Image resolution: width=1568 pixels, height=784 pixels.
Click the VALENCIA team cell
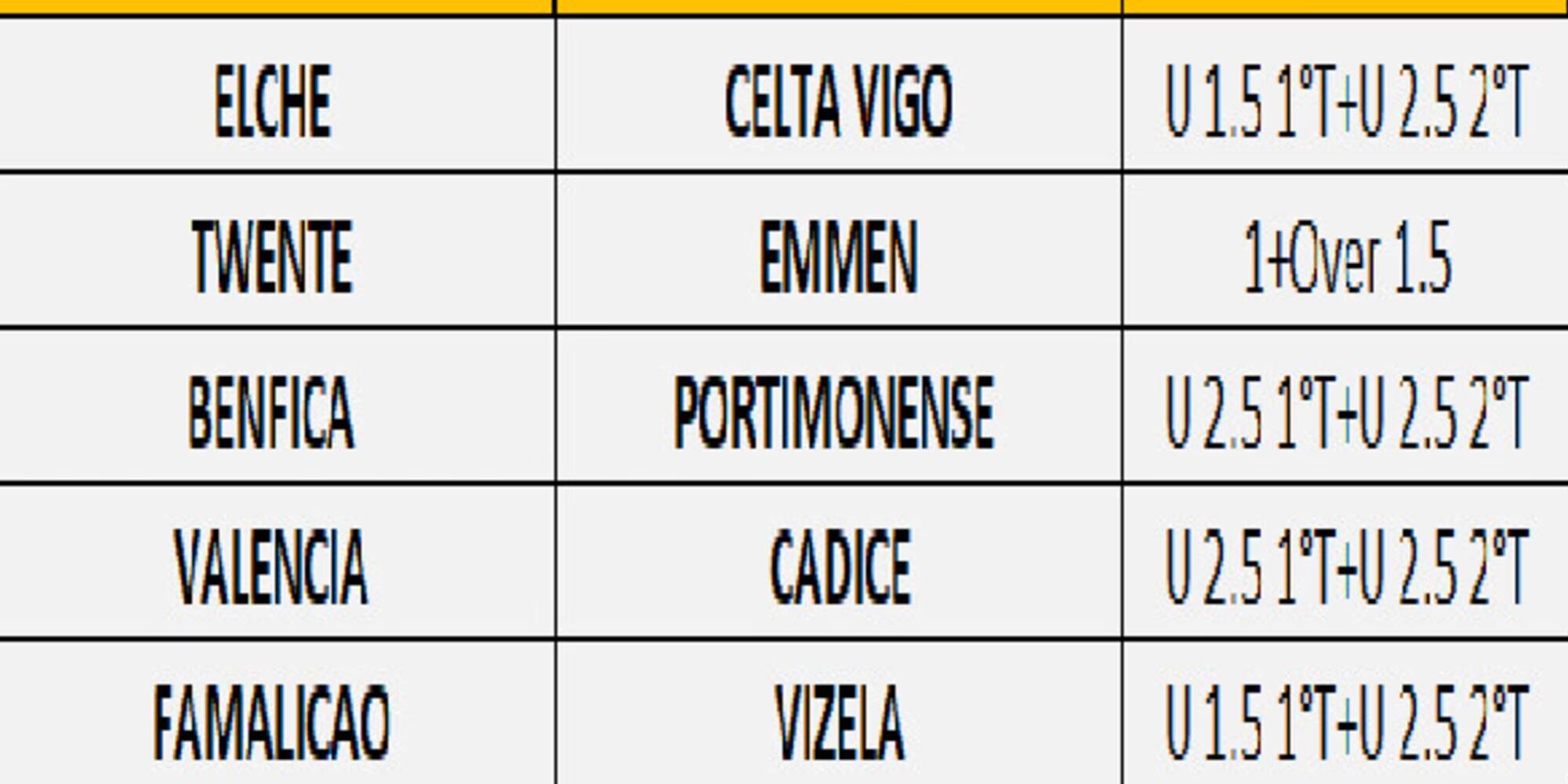click(x=273, y=567)
